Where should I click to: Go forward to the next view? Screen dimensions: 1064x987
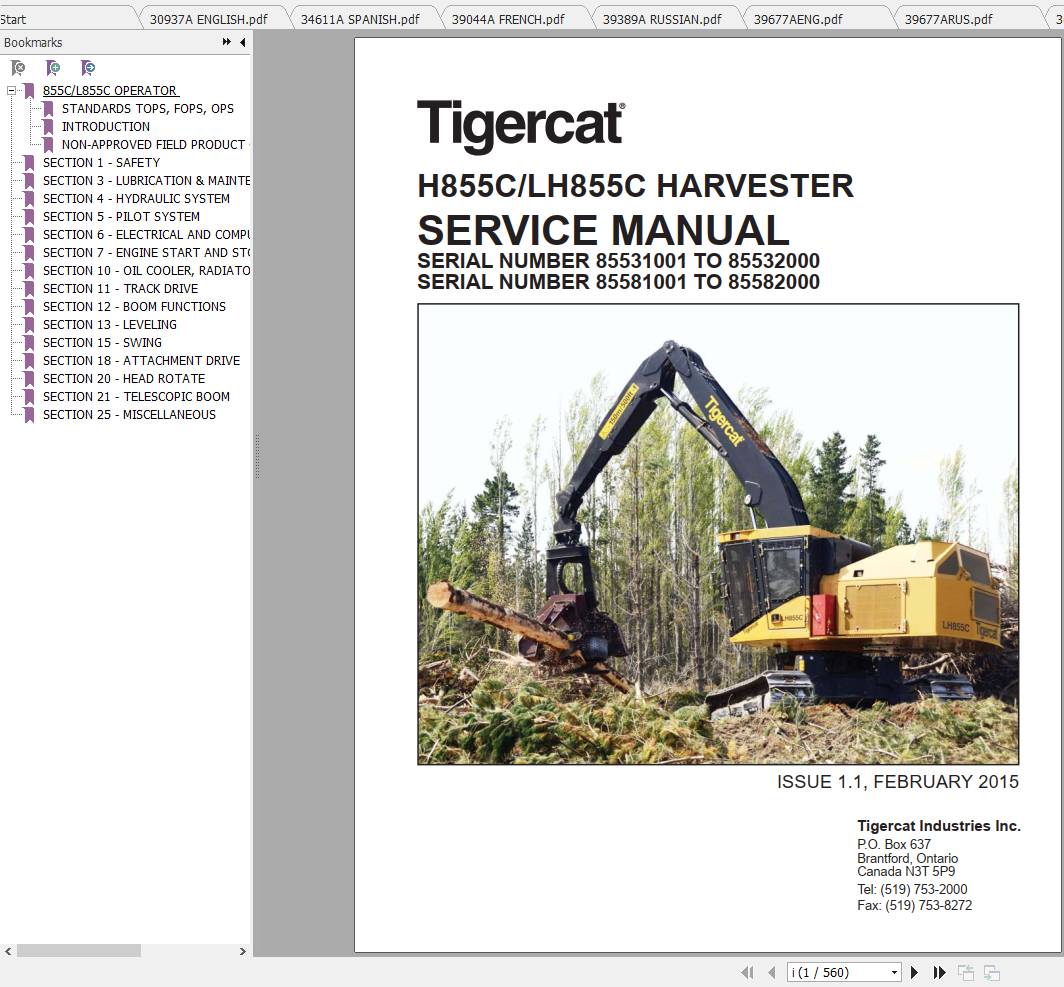click(x=991, y=972)
